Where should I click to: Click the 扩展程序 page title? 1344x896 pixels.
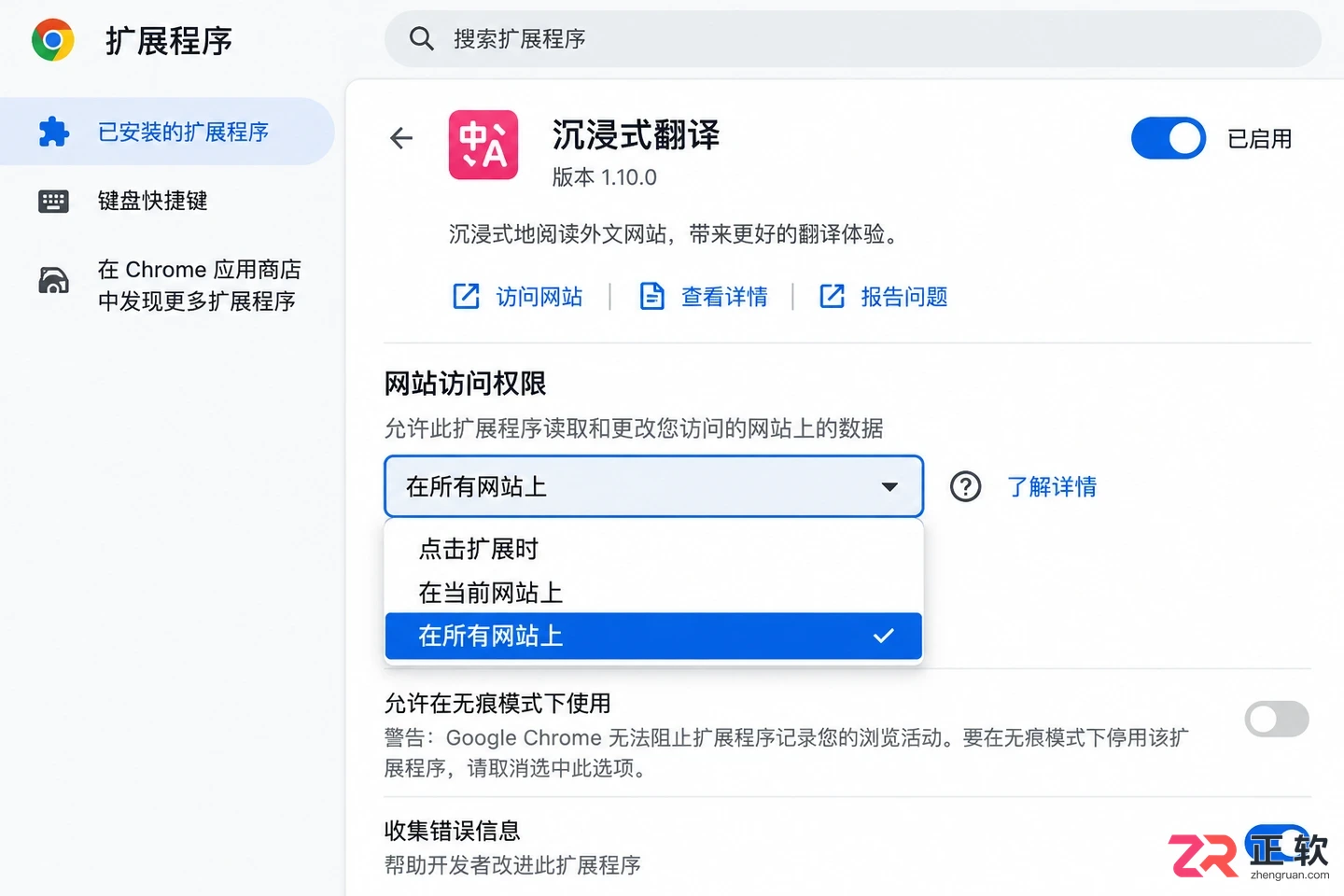click(169, 41)
